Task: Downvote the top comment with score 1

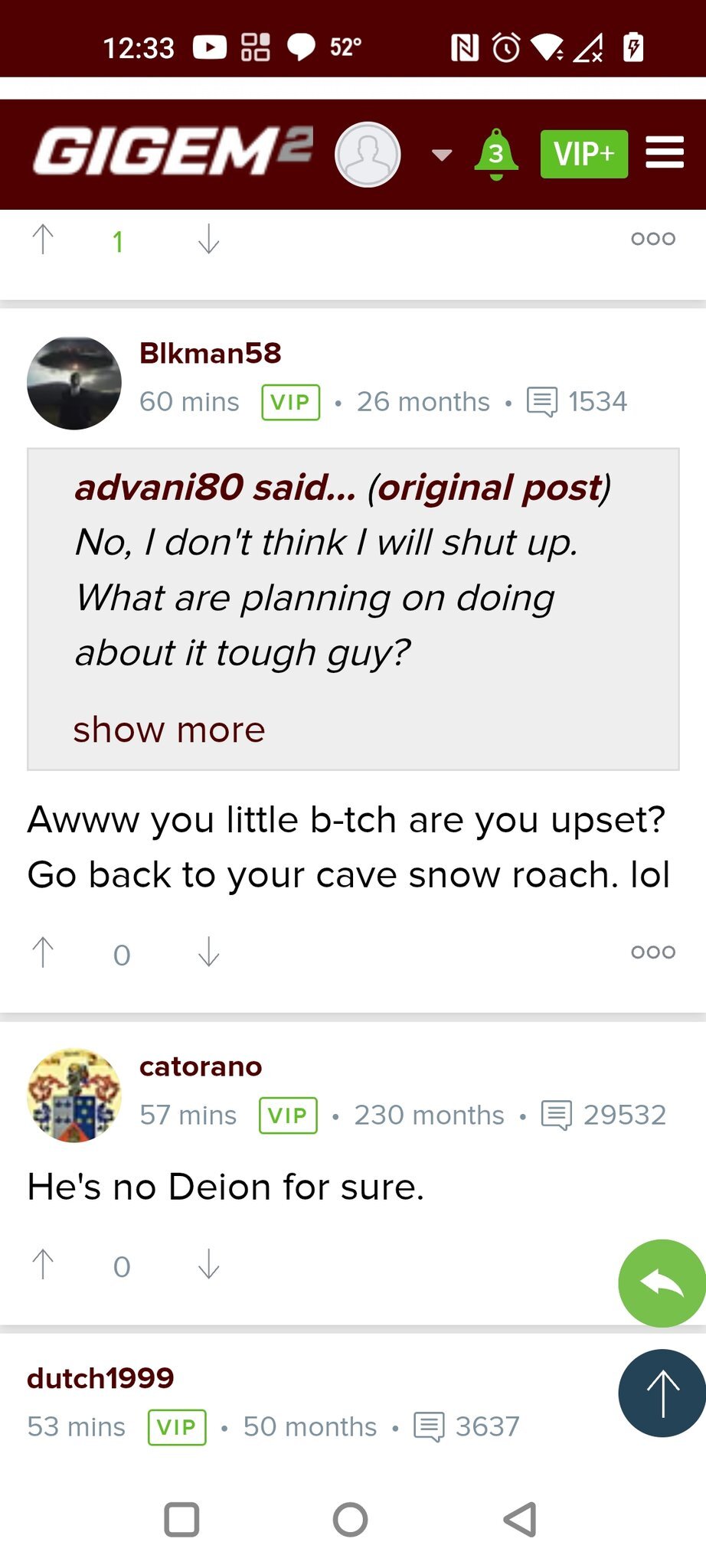Action: [208, 240]
